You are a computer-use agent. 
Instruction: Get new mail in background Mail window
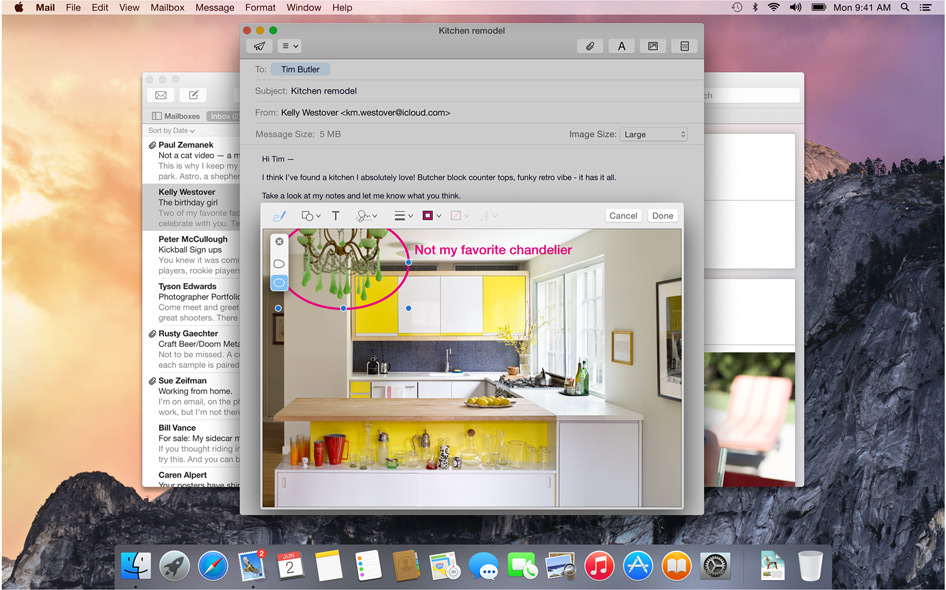pos(161,95)
